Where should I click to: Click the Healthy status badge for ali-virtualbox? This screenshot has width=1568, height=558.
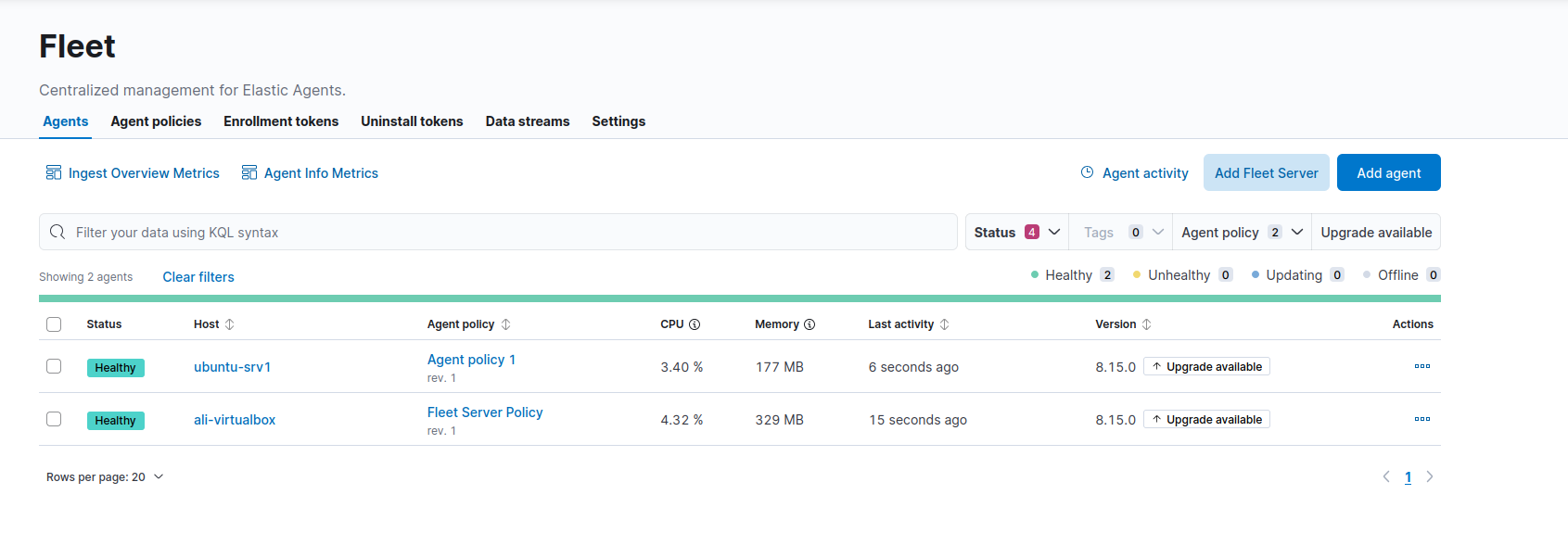[x=115, y=421]
